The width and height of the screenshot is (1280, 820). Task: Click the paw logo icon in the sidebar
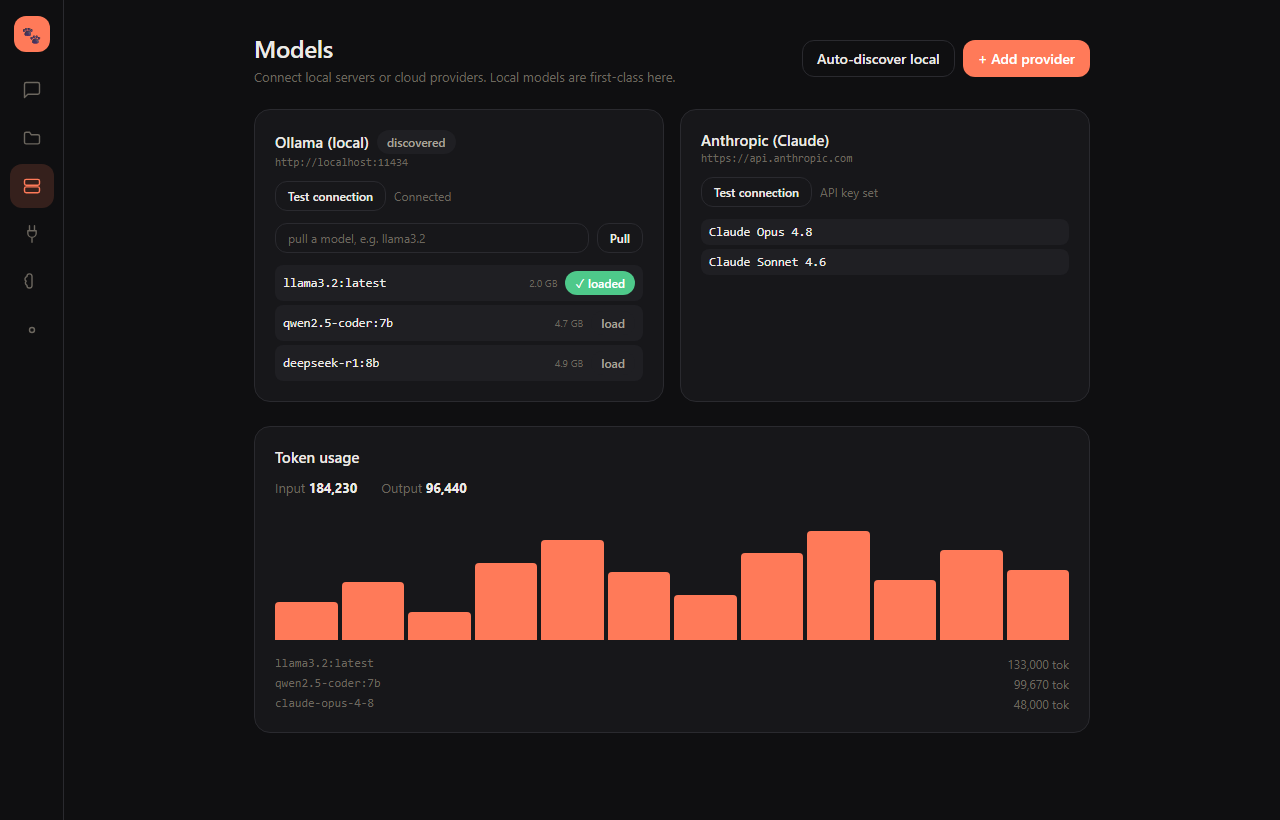(x=32, y=34)
